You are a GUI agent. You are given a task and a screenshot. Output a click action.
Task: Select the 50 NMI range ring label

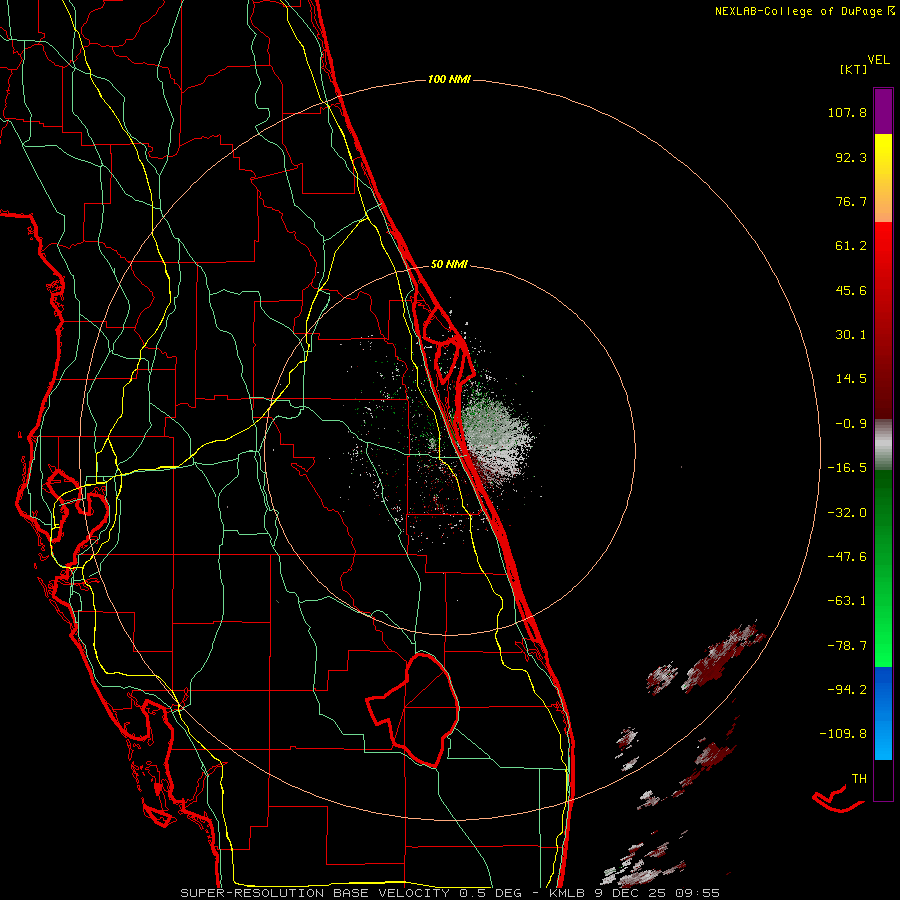pyautogui.click(x=449, y=264)
